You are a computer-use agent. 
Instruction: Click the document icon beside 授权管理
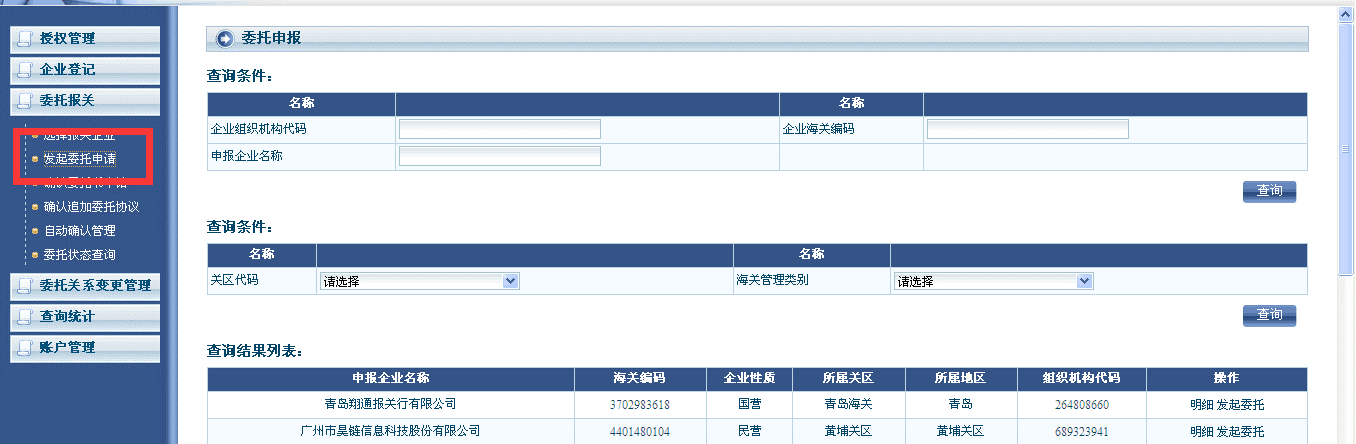(25, 39)
